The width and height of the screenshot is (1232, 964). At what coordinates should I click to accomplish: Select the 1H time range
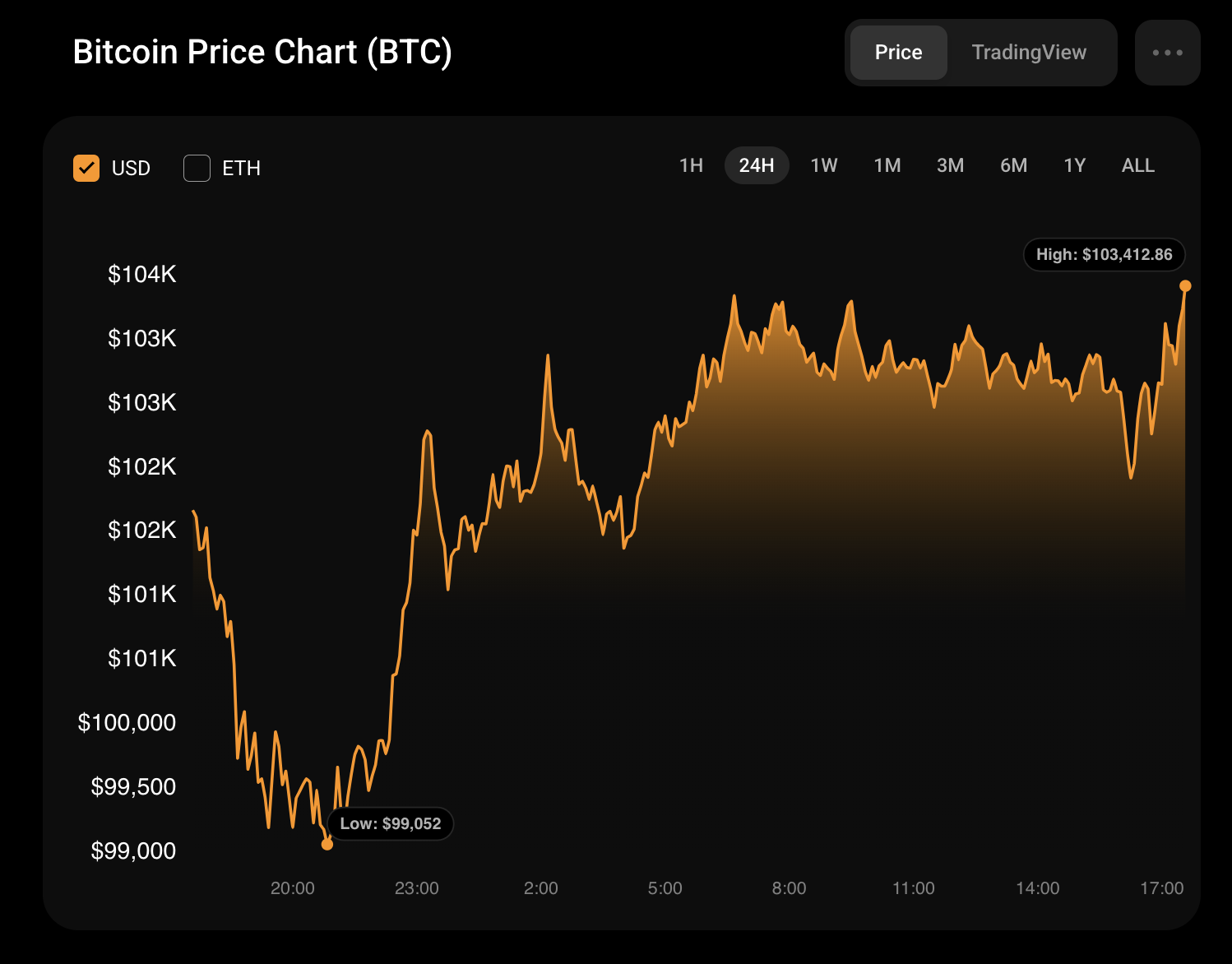(691, 165)
